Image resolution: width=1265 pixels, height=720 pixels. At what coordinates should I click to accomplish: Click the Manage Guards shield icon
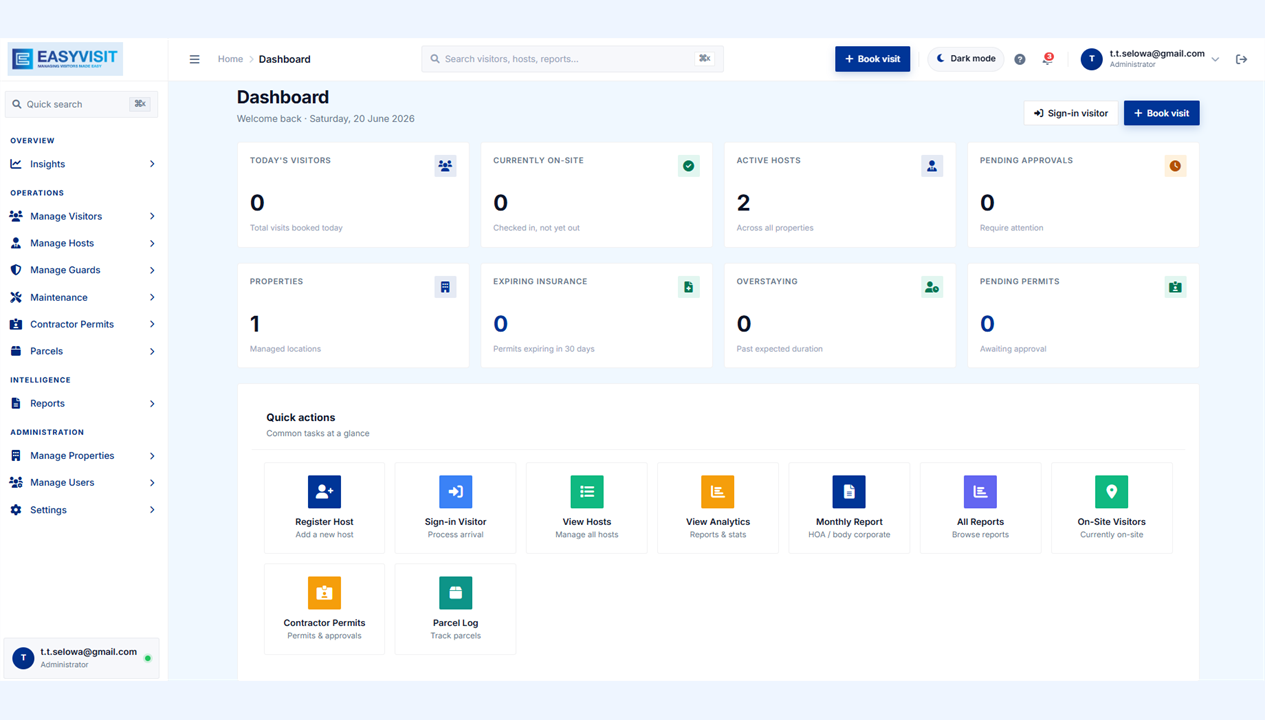[16, 270]
